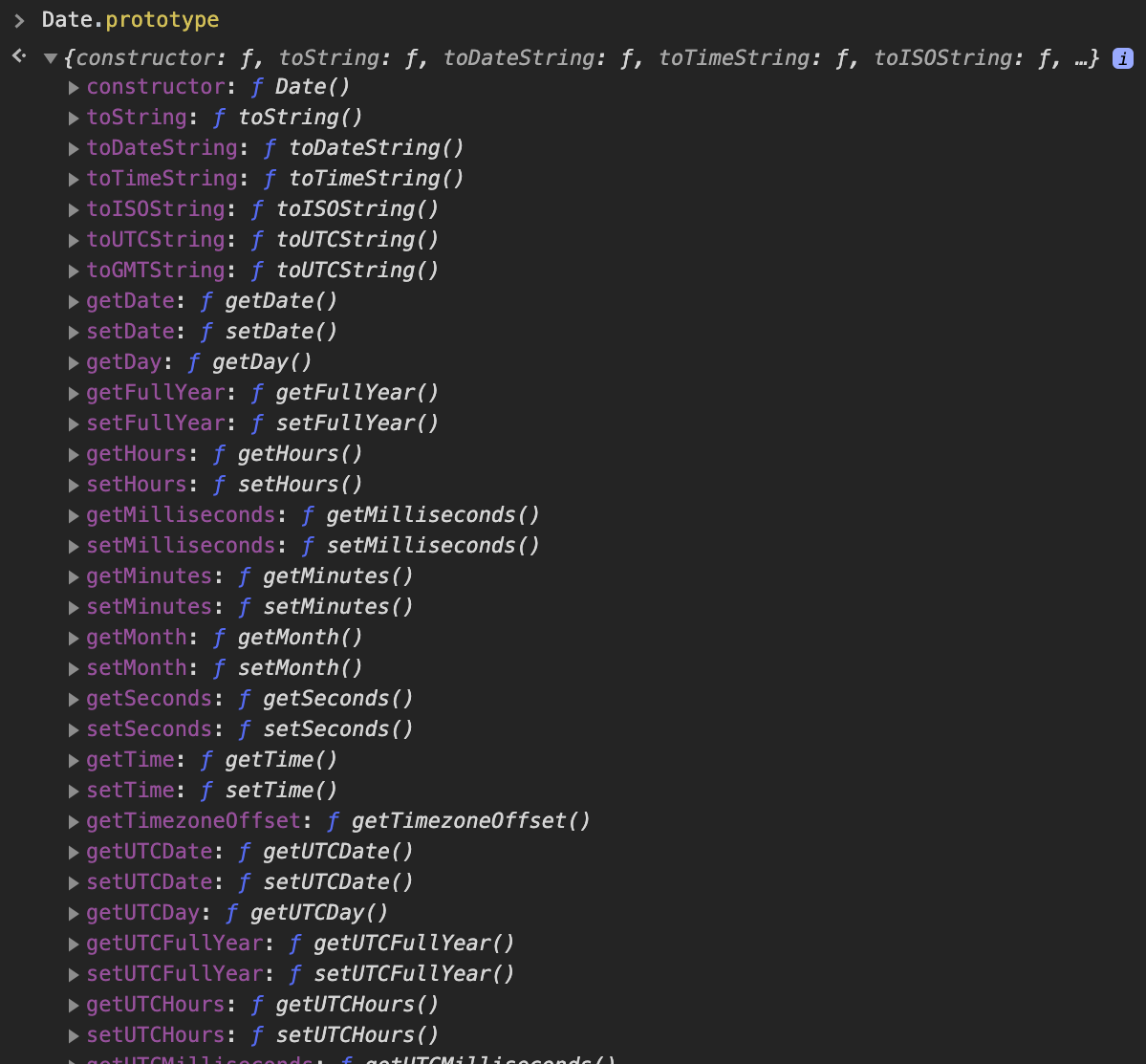Expand the setUTCHours entry
1146x1064 pixels.
click(75, 1036)
